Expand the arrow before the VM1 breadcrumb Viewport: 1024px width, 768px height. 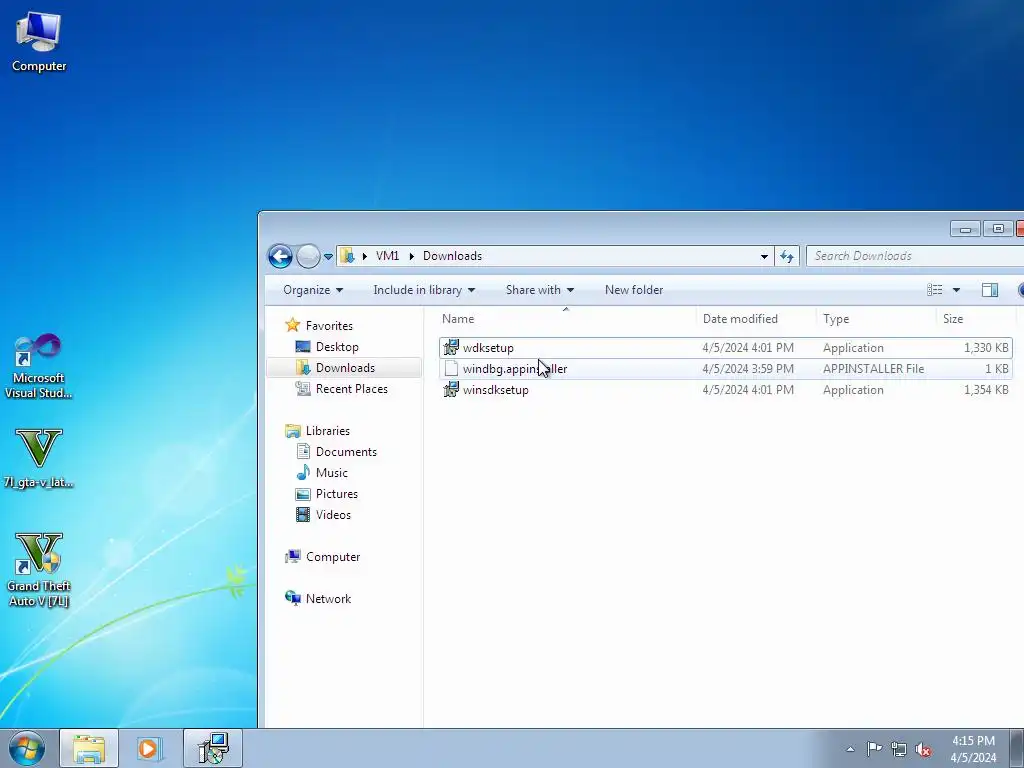[x=364, y=256]
